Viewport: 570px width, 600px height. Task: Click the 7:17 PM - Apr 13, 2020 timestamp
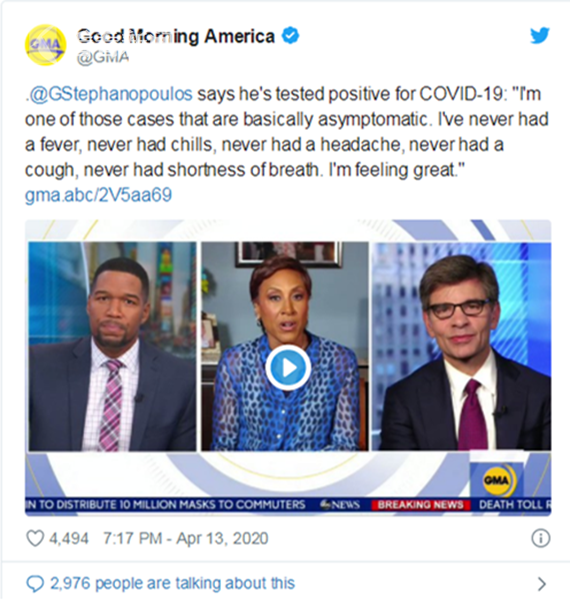[x=186, y=538]
